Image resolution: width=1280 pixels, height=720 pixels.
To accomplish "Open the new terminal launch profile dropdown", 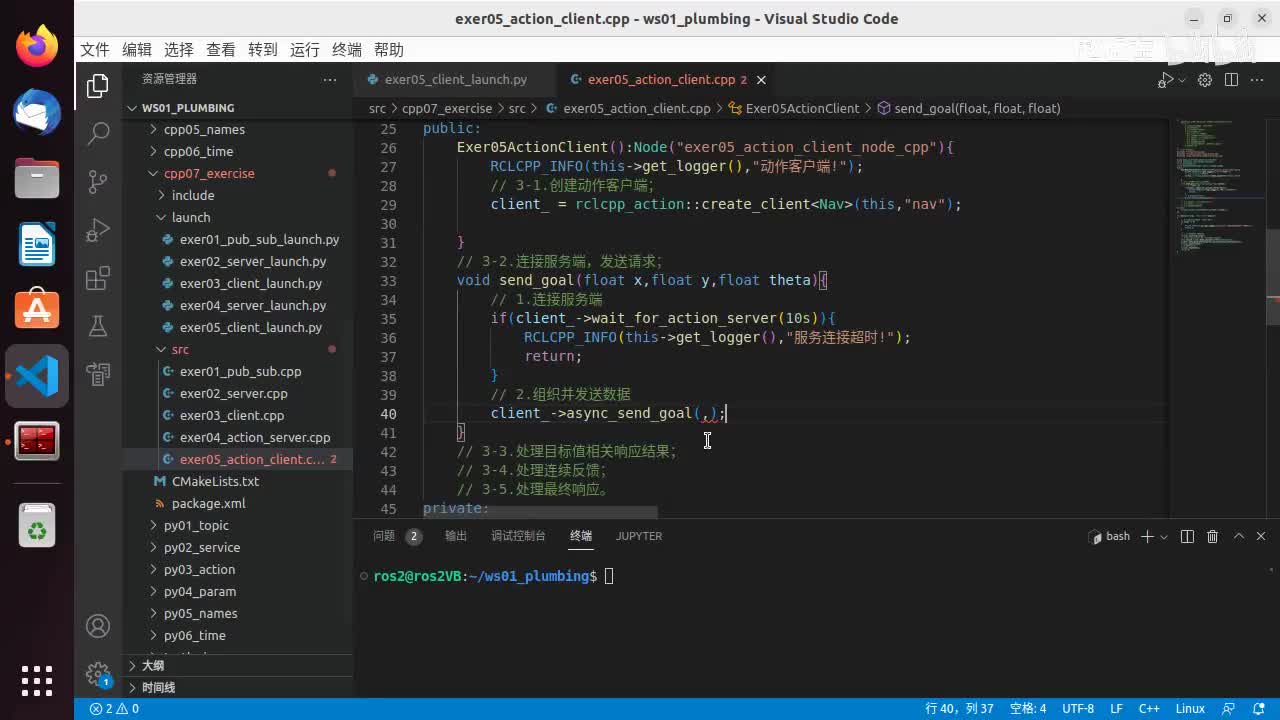I will coord(1164,537).
